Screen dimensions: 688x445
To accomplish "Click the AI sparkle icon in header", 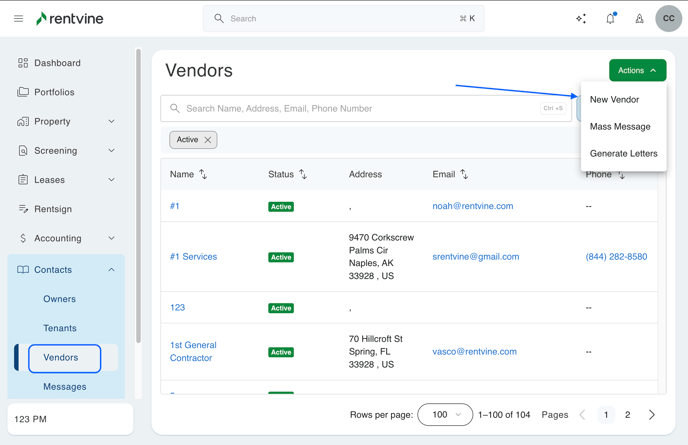I will point(581,19).
